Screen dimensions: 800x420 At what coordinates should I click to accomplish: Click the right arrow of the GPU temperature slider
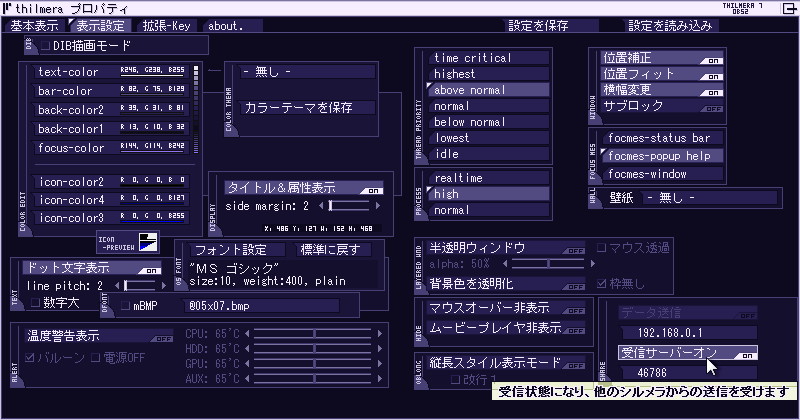(380, 363)
